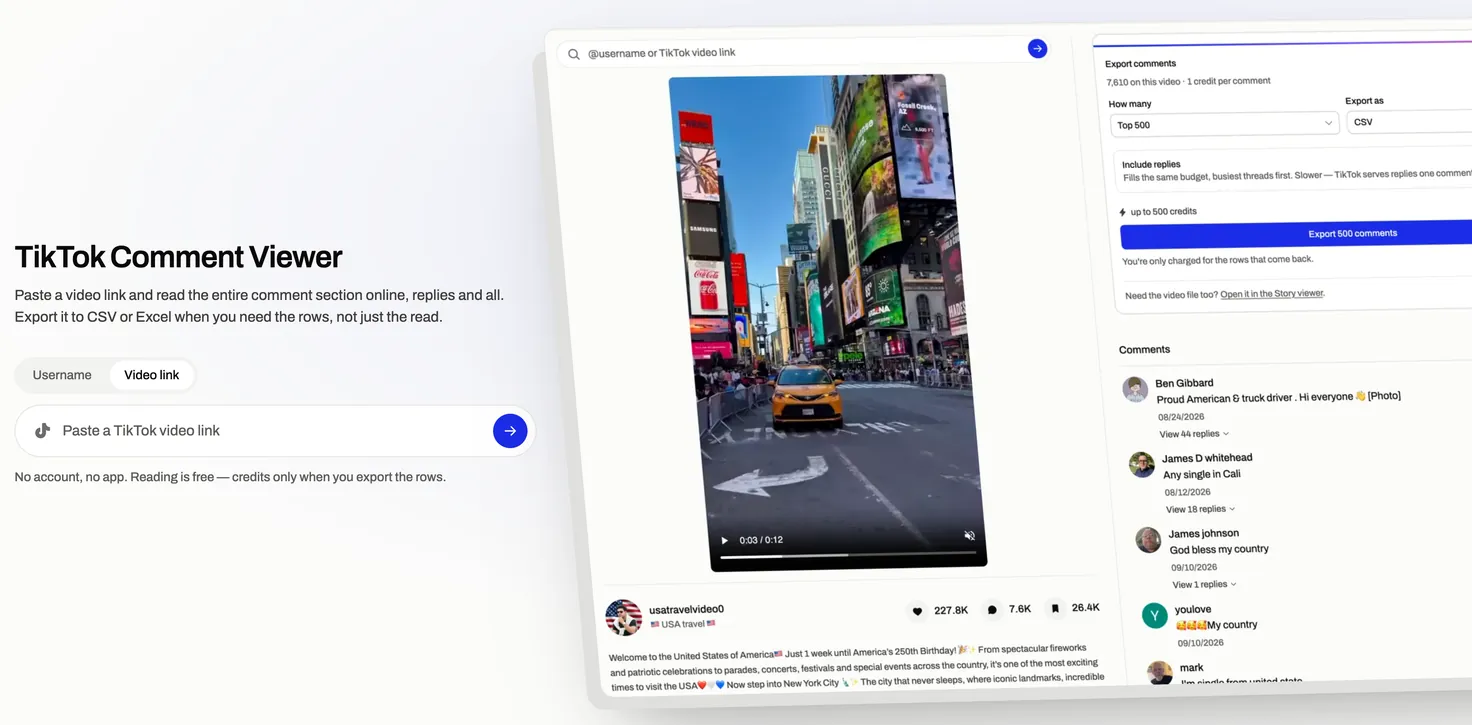The image size is (1472, 725).
Task: Click the 'My country' comment by youlove
Action: pyautogui.click(x=1217, y=625)
